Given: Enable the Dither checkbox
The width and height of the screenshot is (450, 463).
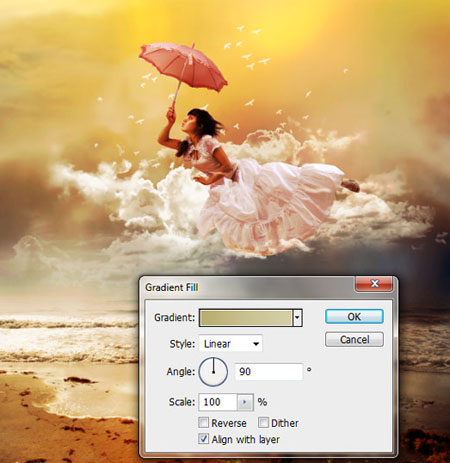Looking at the screenshot, I should pyautogui.click(x=263, y=423).
